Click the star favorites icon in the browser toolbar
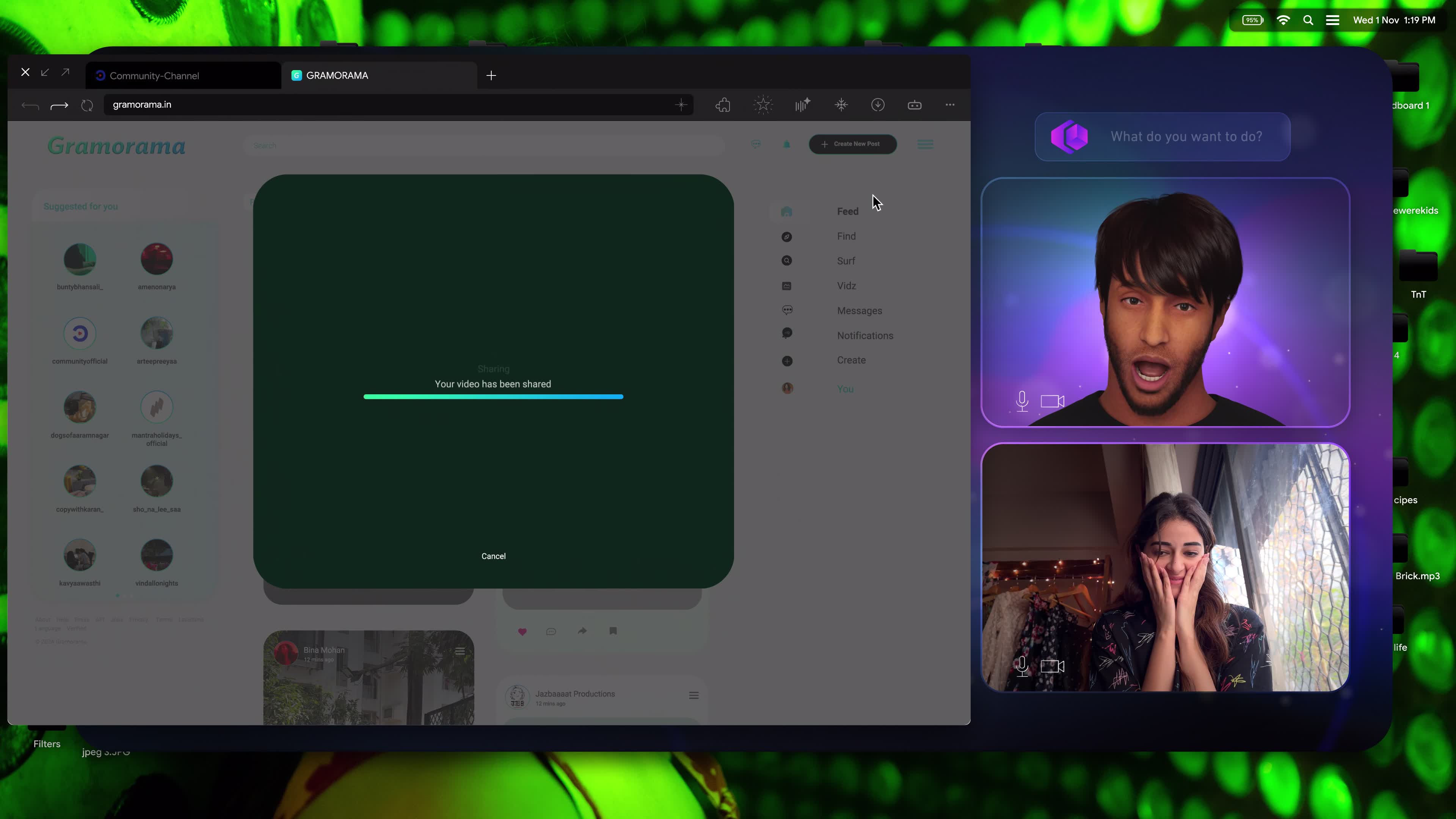1456x819 pixels. coord(763,105)
